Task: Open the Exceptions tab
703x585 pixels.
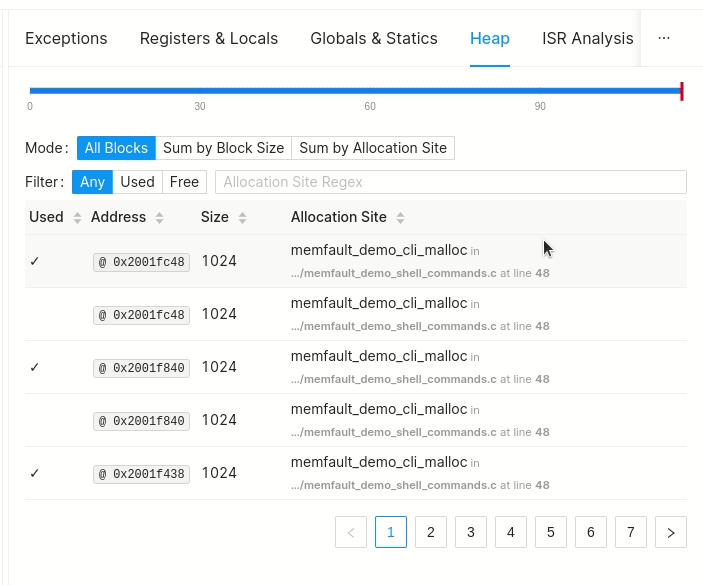Action: click(x=66, y=38)
